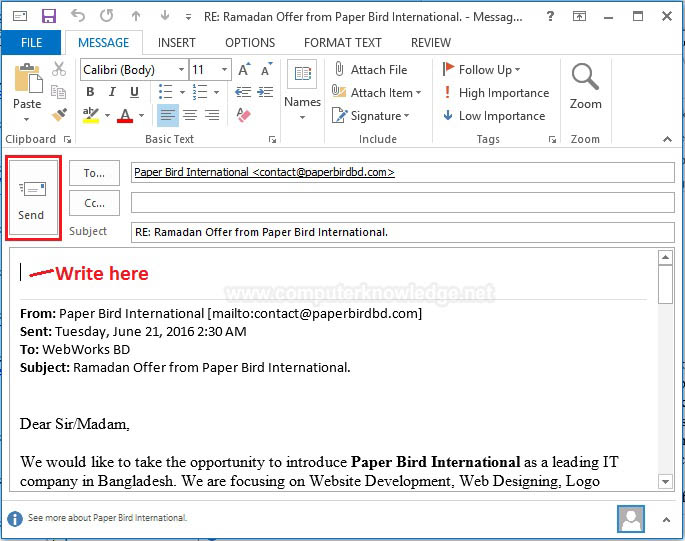This screenshot has height=541, width=685.
Task: Open Tags group dialog launcher
Action: (552, 139)
